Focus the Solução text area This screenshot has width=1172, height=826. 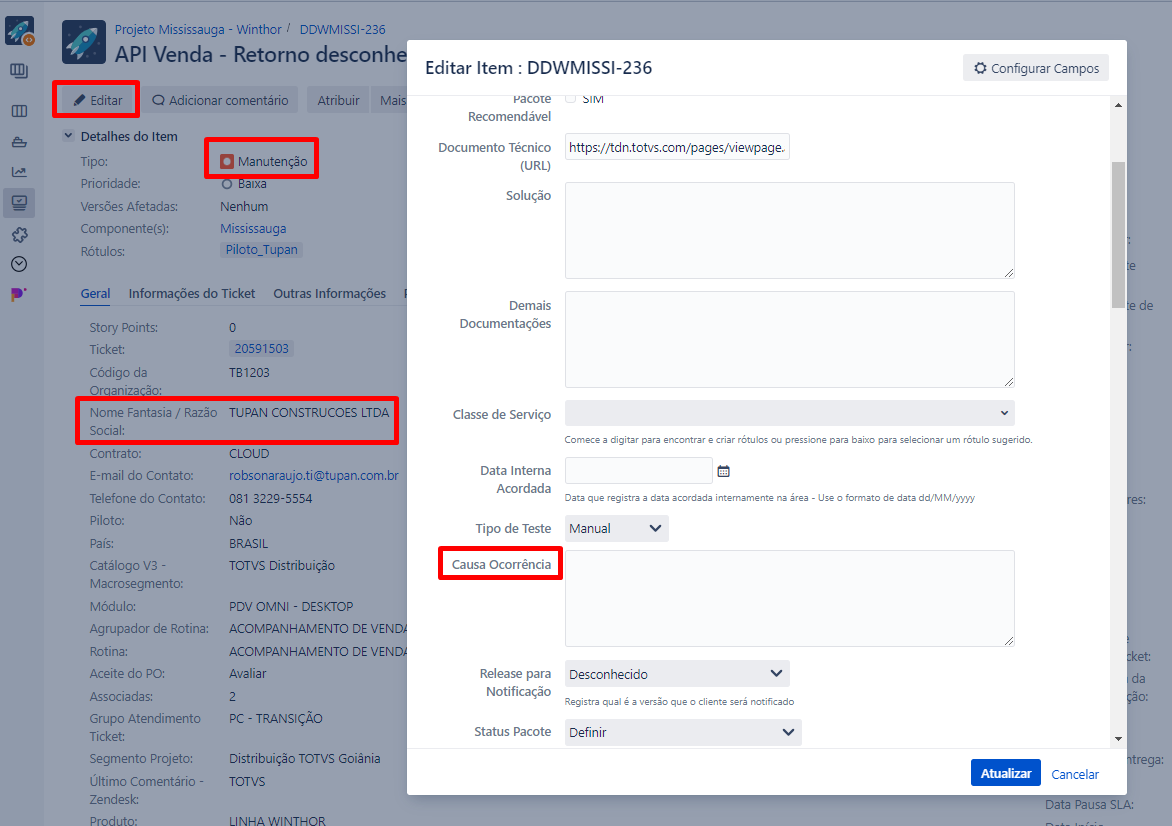[x=789, y=230]
